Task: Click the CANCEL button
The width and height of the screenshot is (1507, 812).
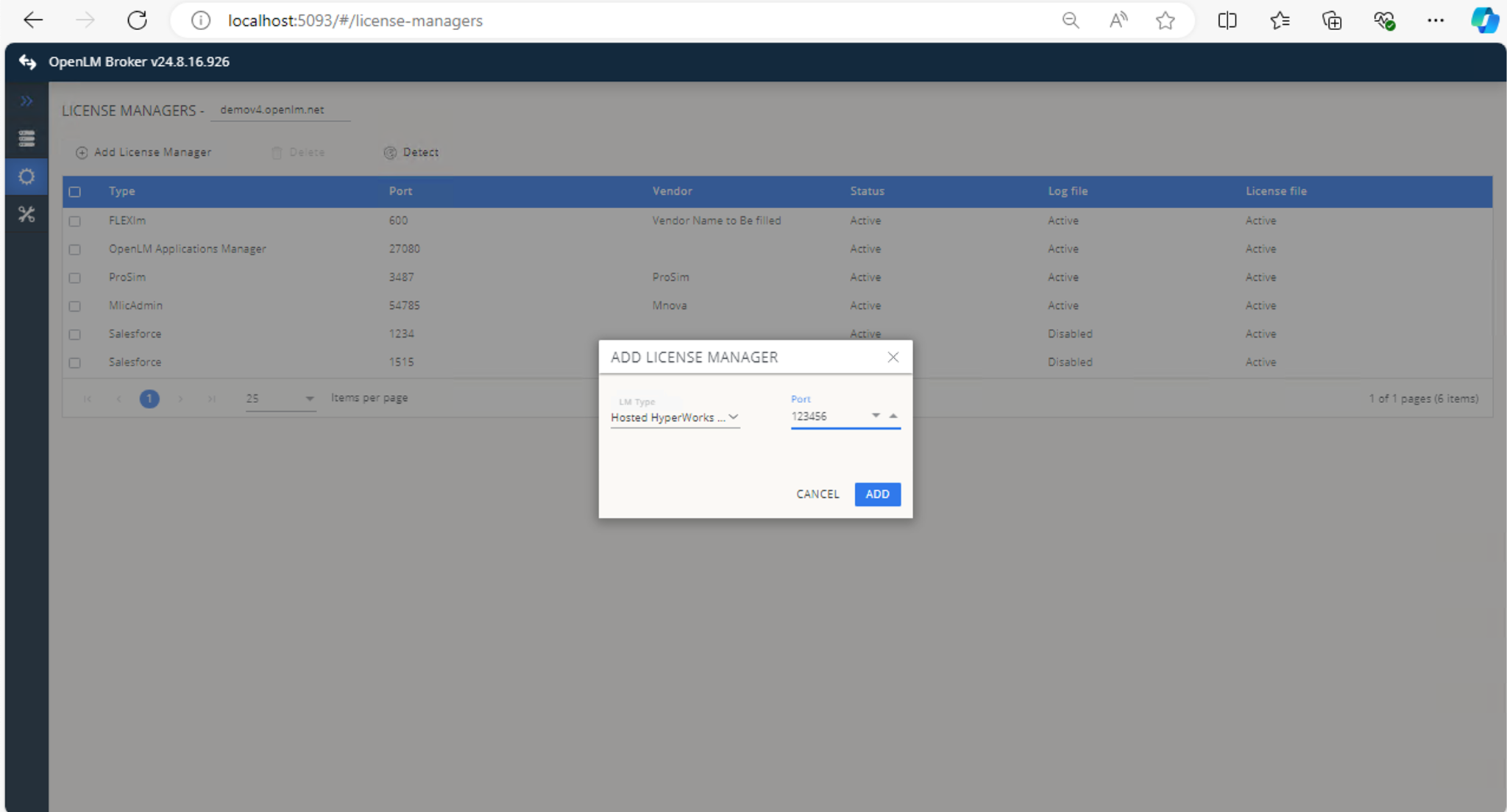Action: (817, 494)
